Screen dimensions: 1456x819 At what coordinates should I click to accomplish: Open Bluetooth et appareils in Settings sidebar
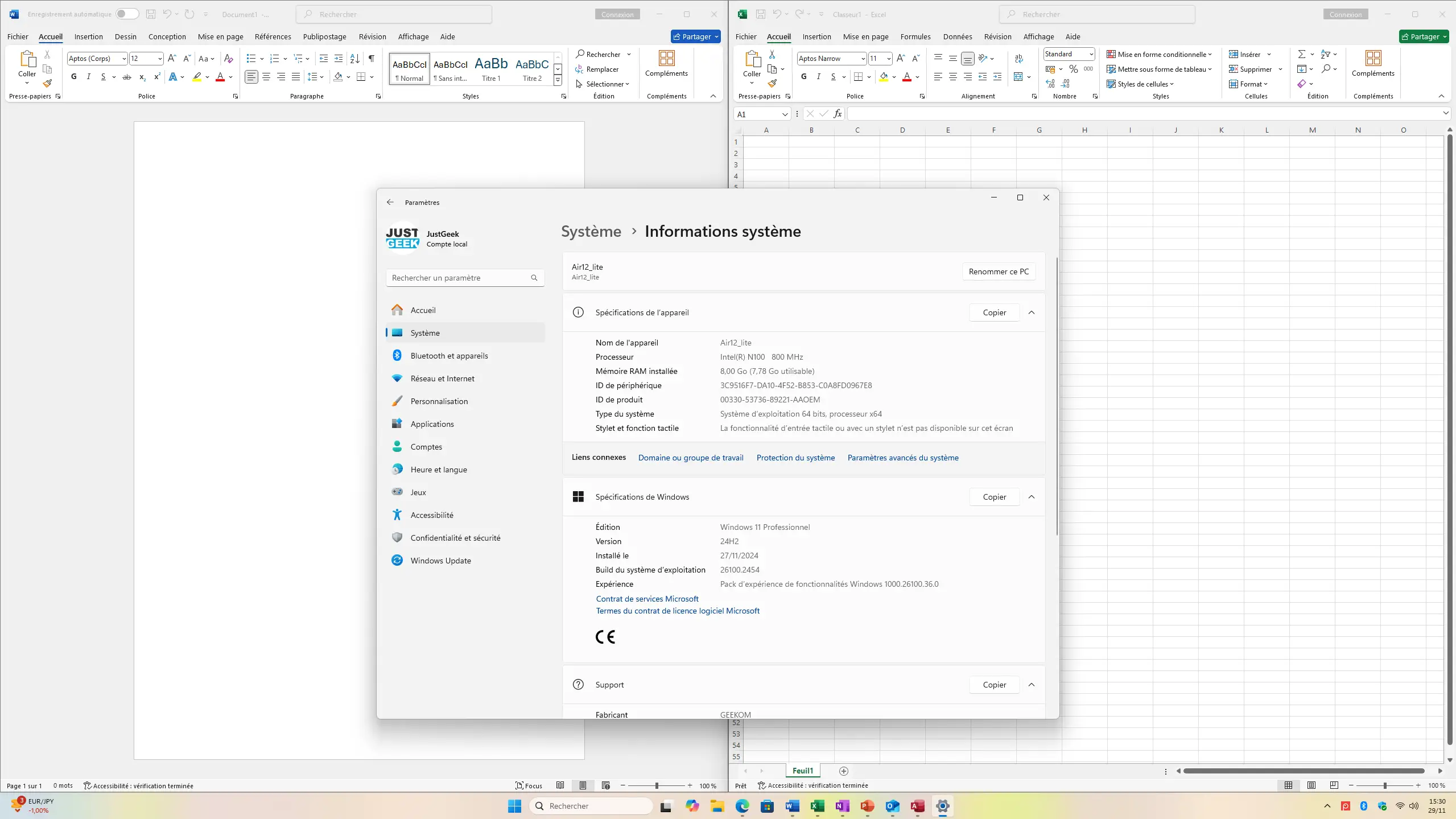465,356
